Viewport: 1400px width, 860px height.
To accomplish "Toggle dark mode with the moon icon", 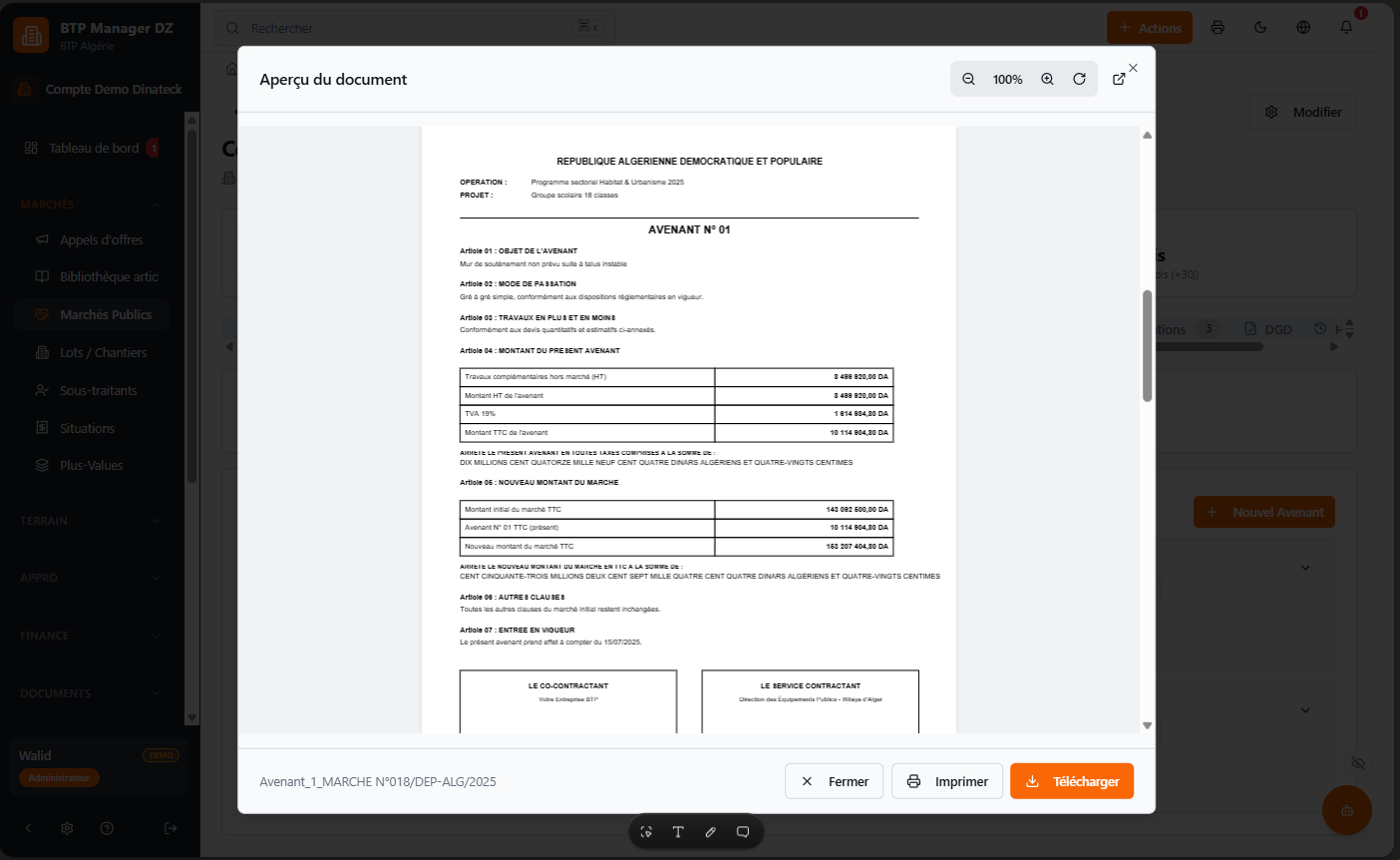I will 1260,28.
